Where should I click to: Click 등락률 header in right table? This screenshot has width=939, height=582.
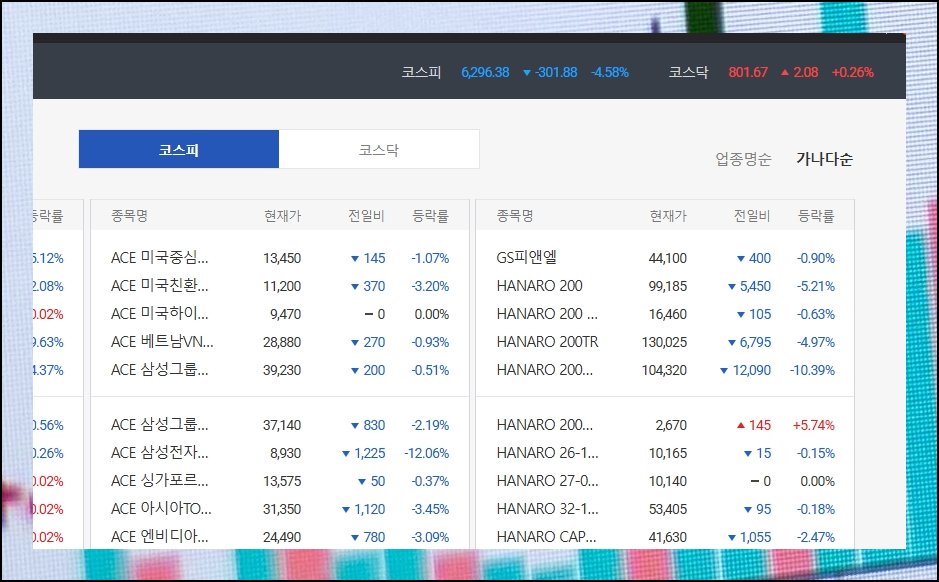pyautogui.click(x=816, y=216)
